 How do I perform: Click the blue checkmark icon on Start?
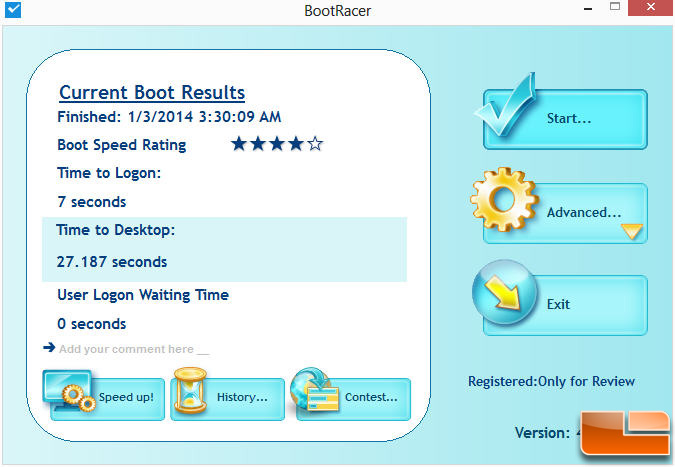coord(506,103)
